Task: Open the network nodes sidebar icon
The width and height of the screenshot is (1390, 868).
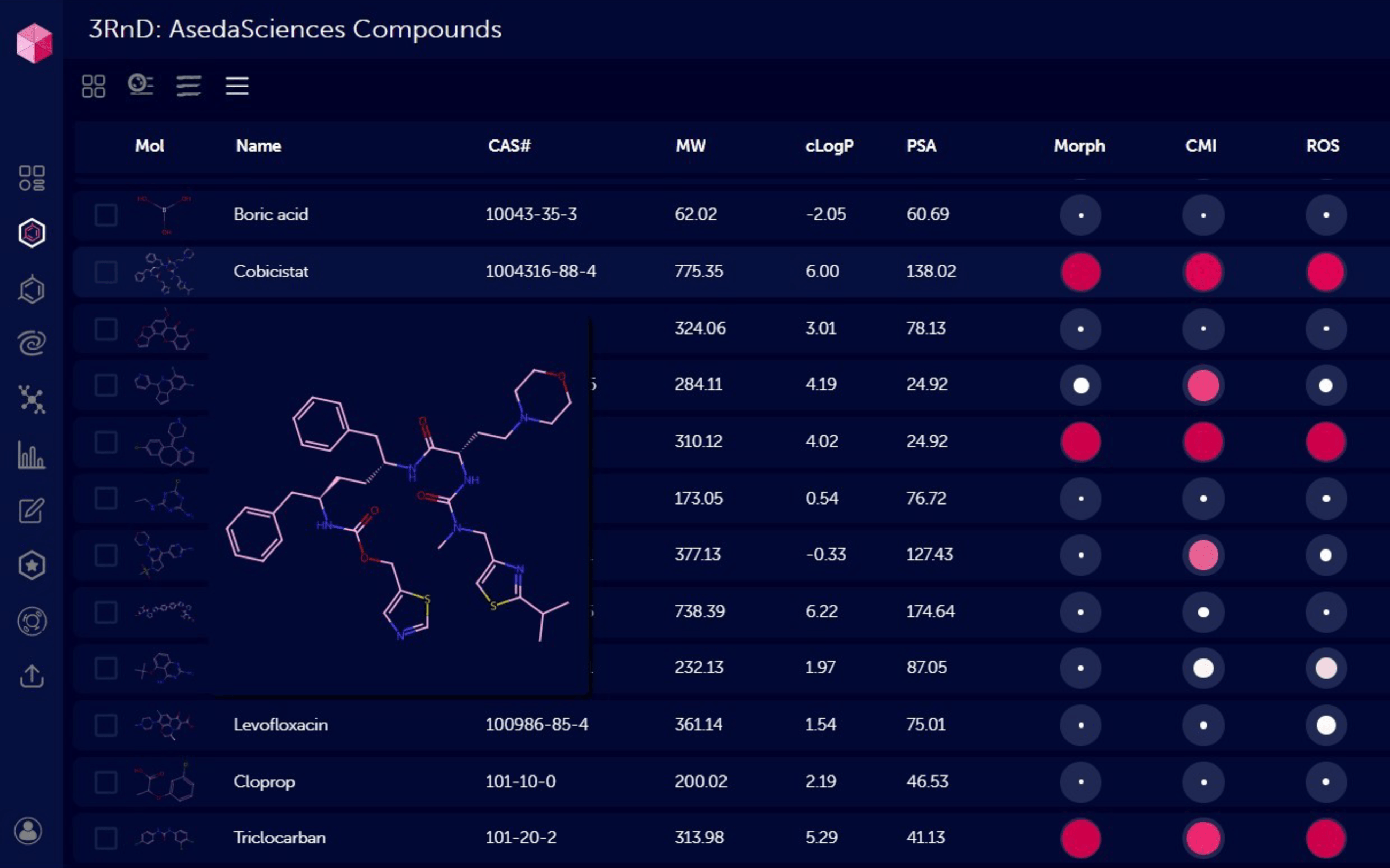Action: (32, 400)
